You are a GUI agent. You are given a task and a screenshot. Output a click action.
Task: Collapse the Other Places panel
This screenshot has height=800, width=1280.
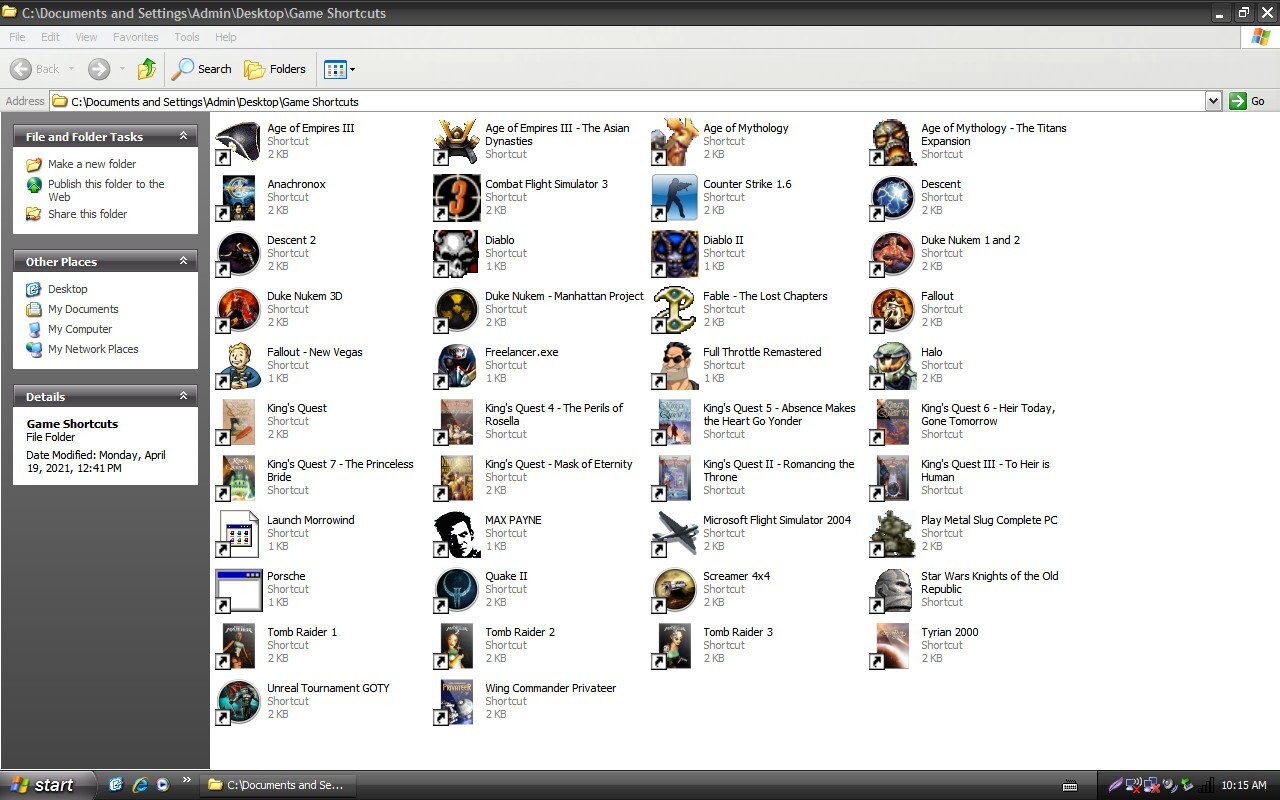click(x=183, y=261)
